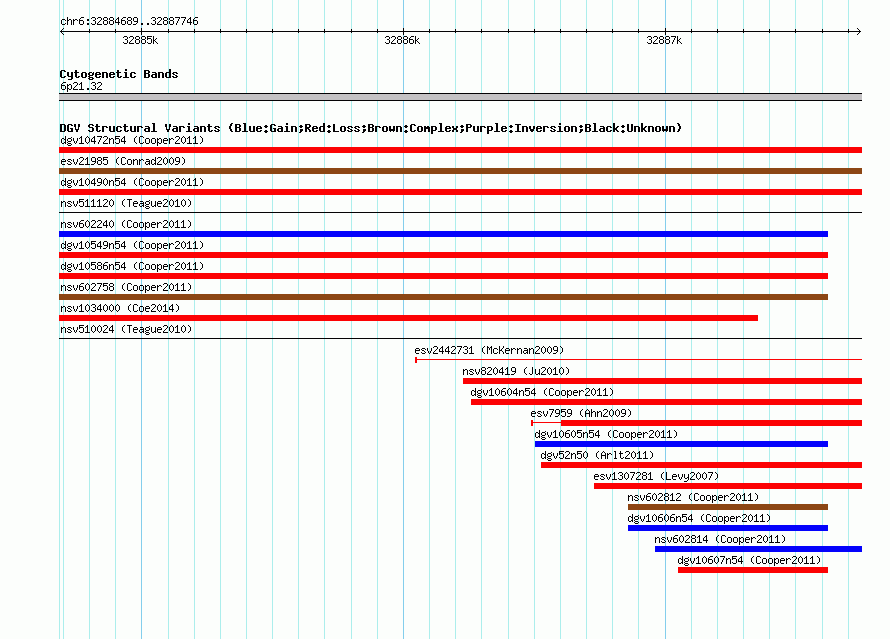890x639 pixels.
Task: Open the dgv10607n54 (Cooper2011) label
Action: (x=749, y=560)
